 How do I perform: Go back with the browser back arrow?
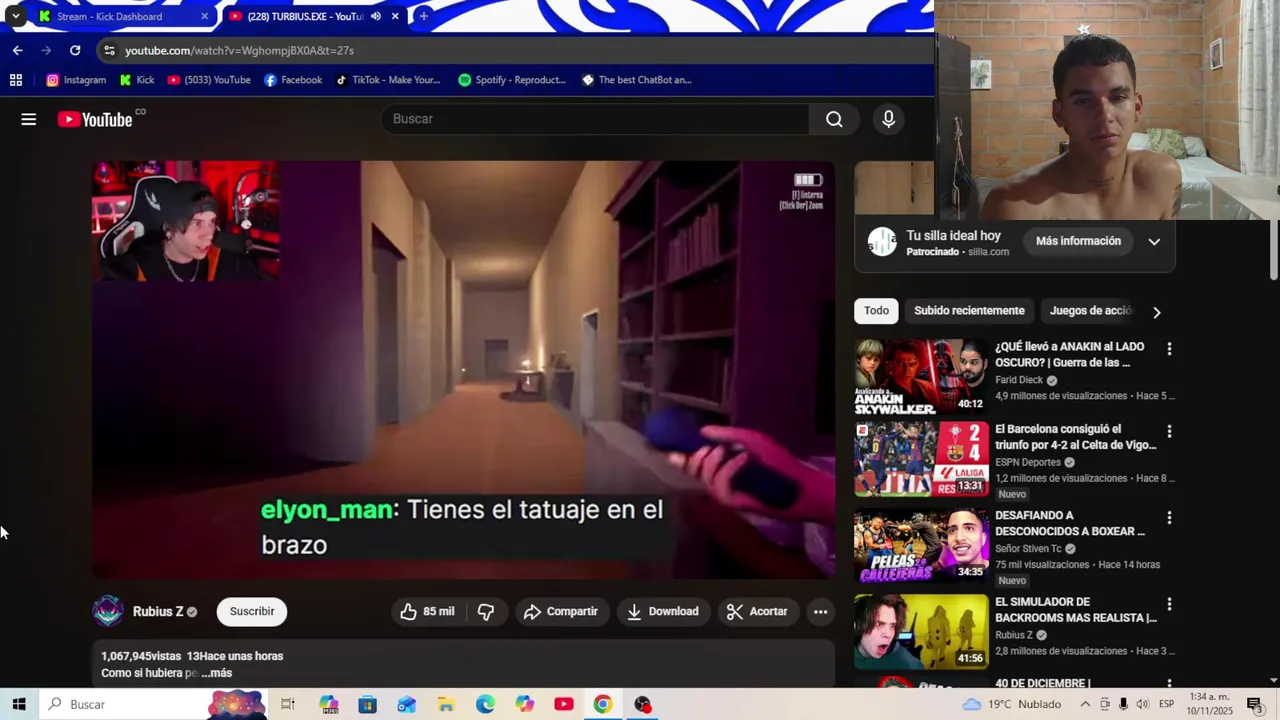coord(18,50)
